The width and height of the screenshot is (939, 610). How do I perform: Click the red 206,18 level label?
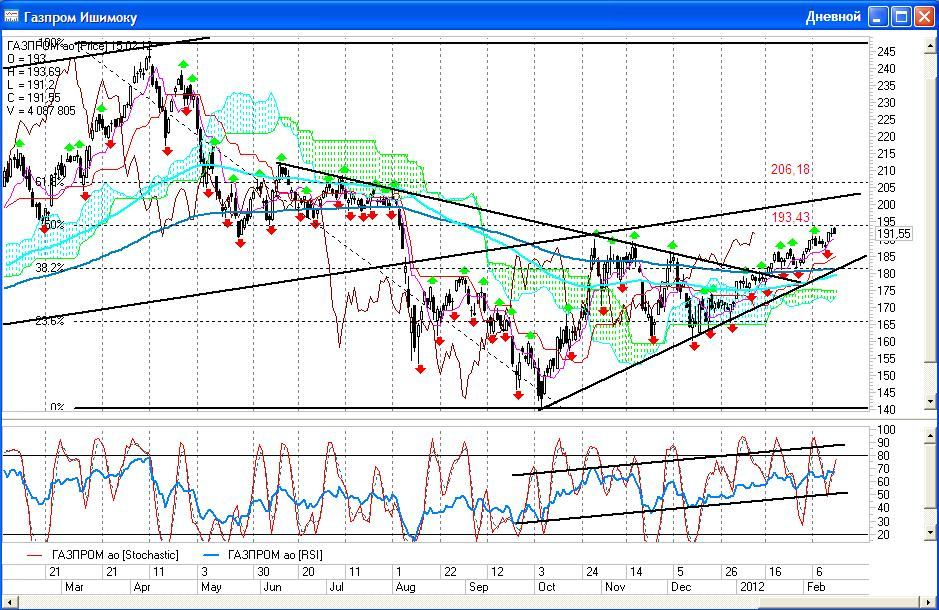tap(790, 169)
